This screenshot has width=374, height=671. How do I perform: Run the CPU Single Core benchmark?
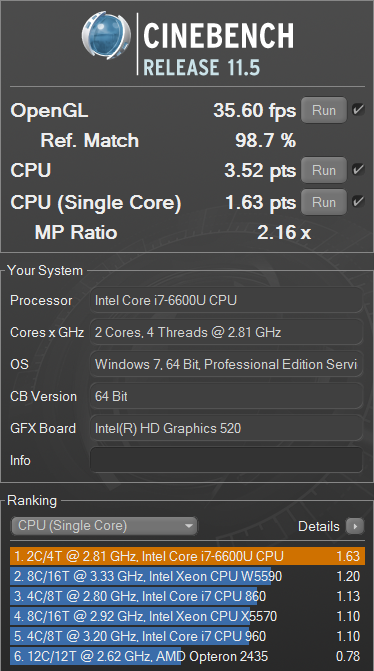(324, 202)
